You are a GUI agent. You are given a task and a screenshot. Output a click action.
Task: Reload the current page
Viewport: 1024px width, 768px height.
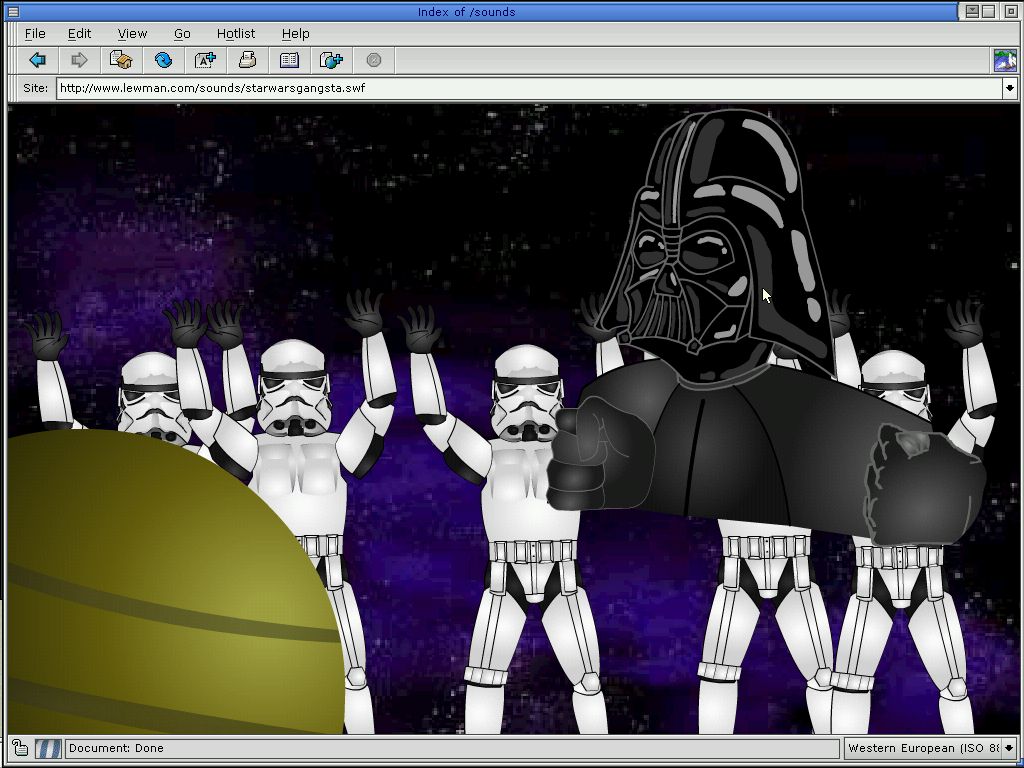163,60
